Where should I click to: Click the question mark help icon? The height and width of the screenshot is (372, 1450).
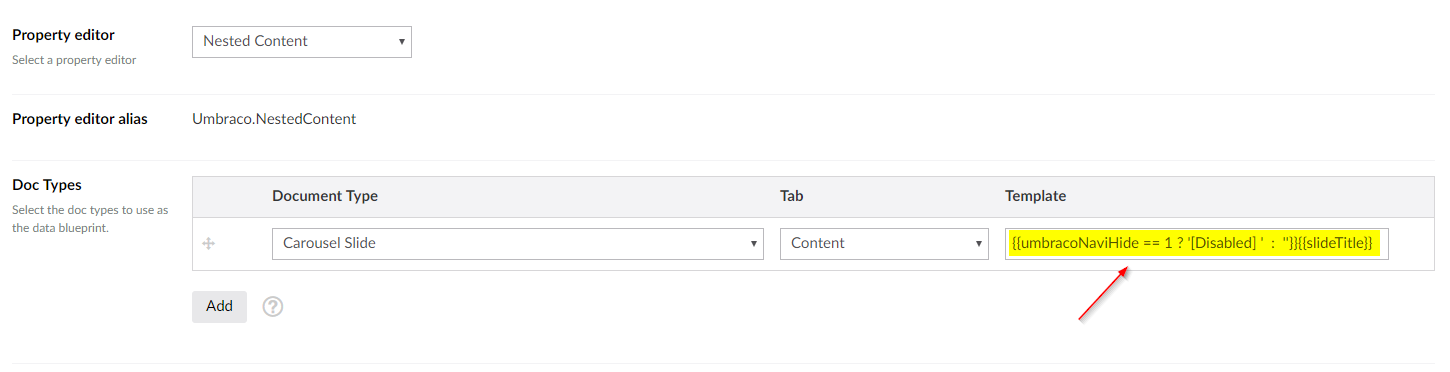point(273,307)
